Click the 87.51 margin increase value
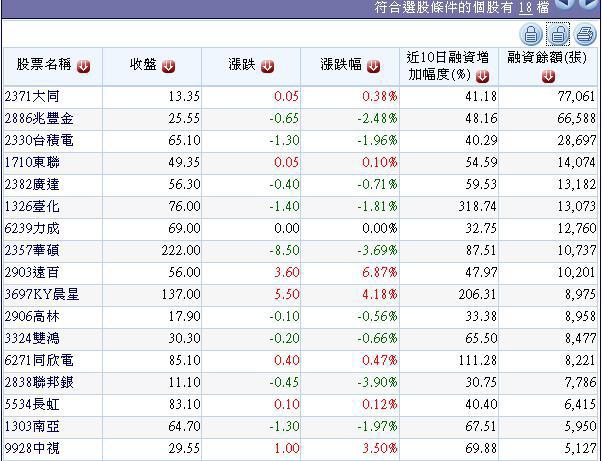 481,250
